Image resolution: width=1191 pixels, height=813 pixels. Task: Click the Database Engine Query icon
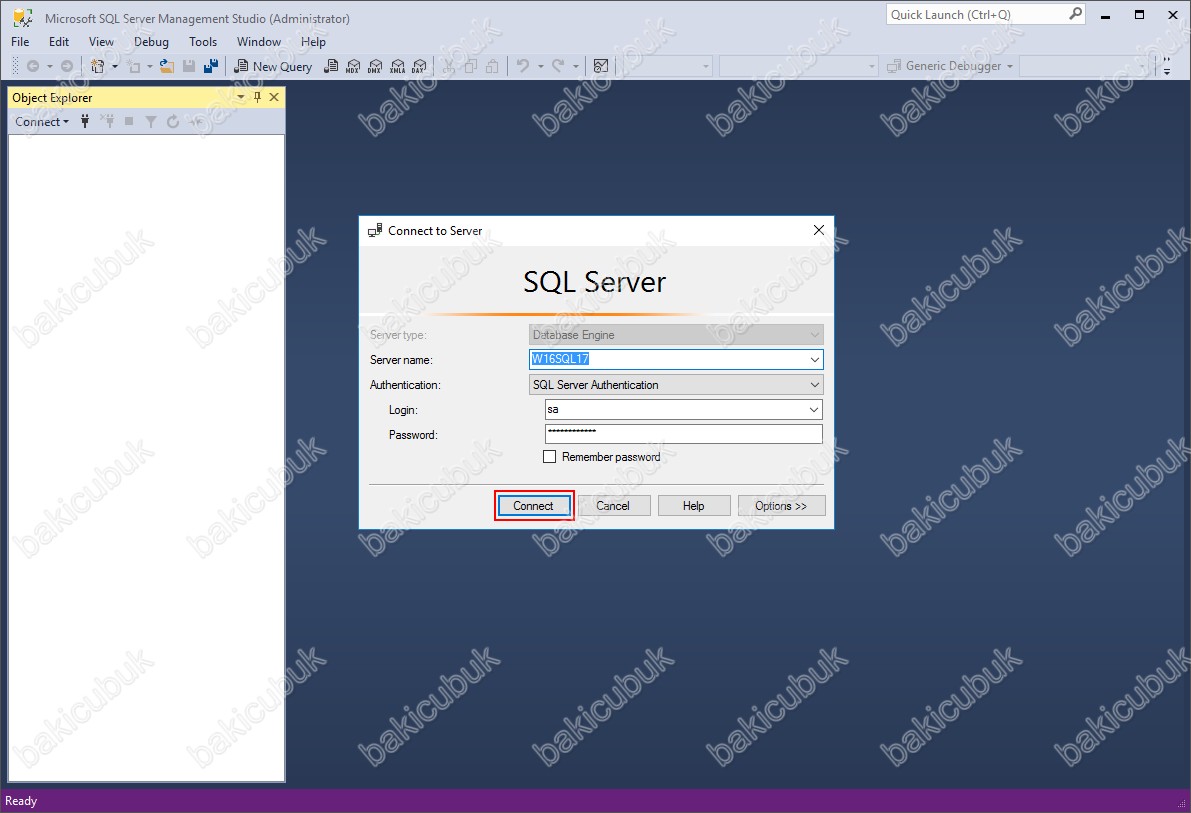pyautogui.click(x=330, y=66)
